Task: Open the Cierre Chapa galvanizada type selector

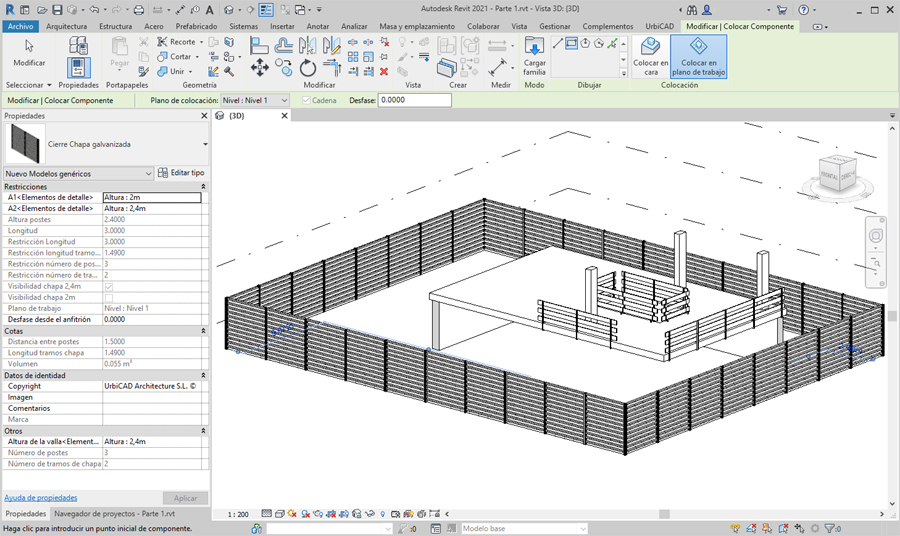Action: tap(205, 144)
